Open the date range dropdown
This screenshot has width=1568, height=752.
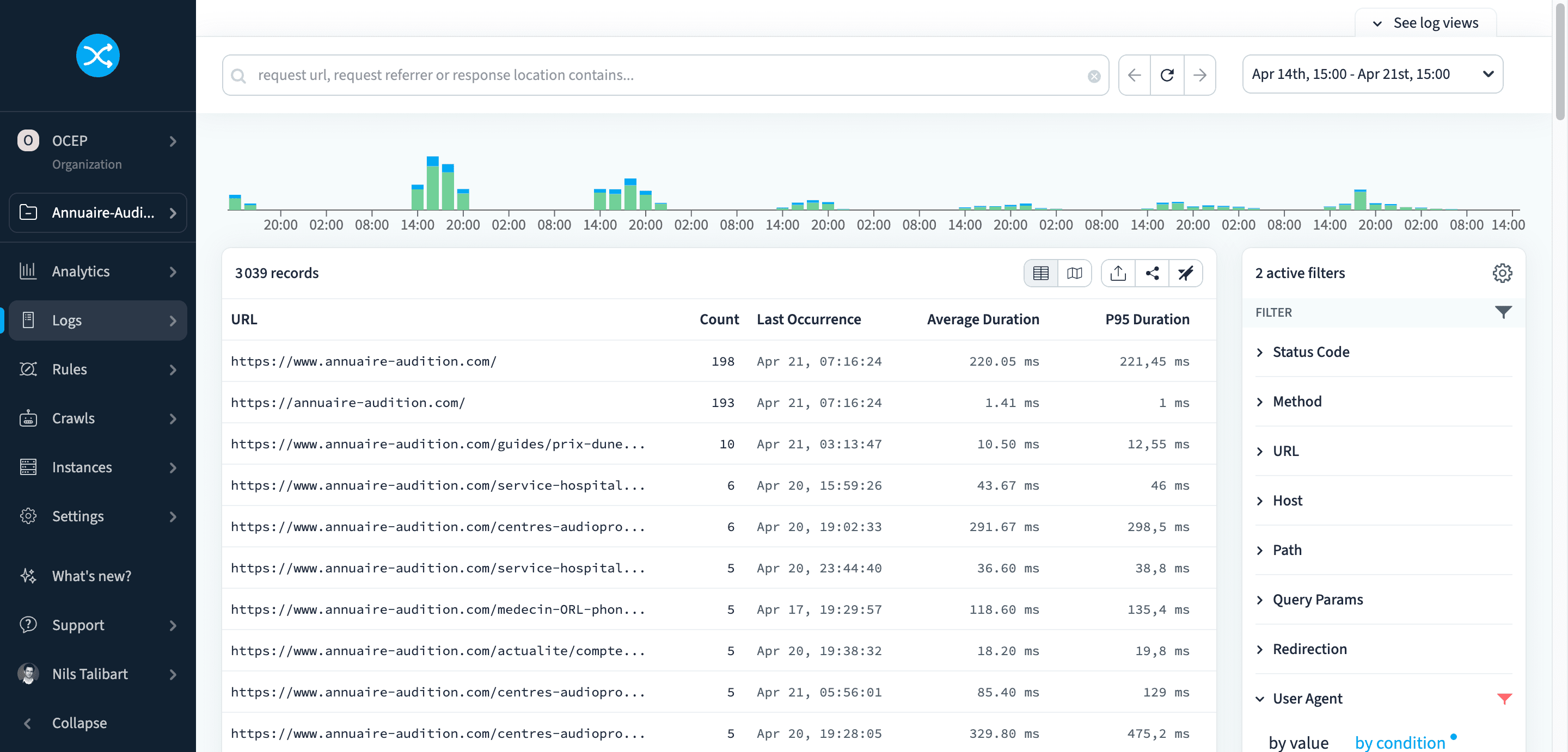point(1372,74)
